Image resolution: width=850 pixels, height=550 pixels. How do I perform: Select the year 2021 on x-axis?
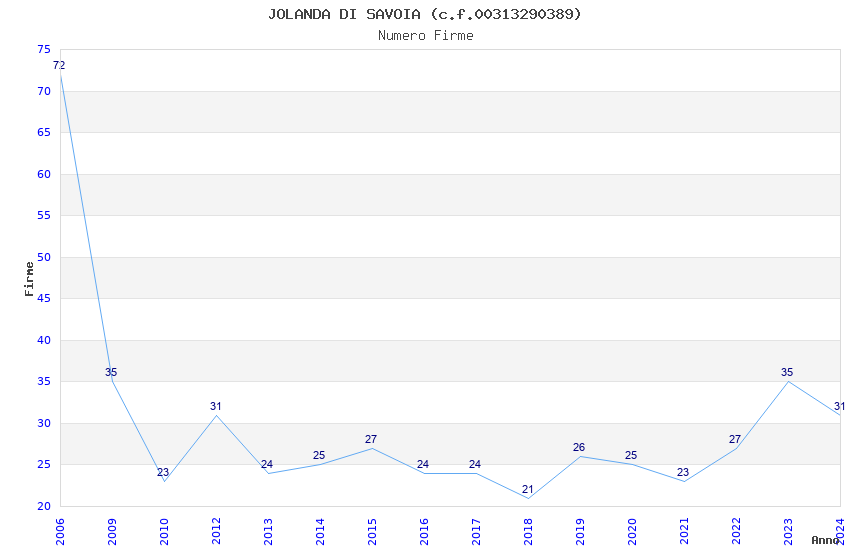pyautogui.click(x=685, y=531)
